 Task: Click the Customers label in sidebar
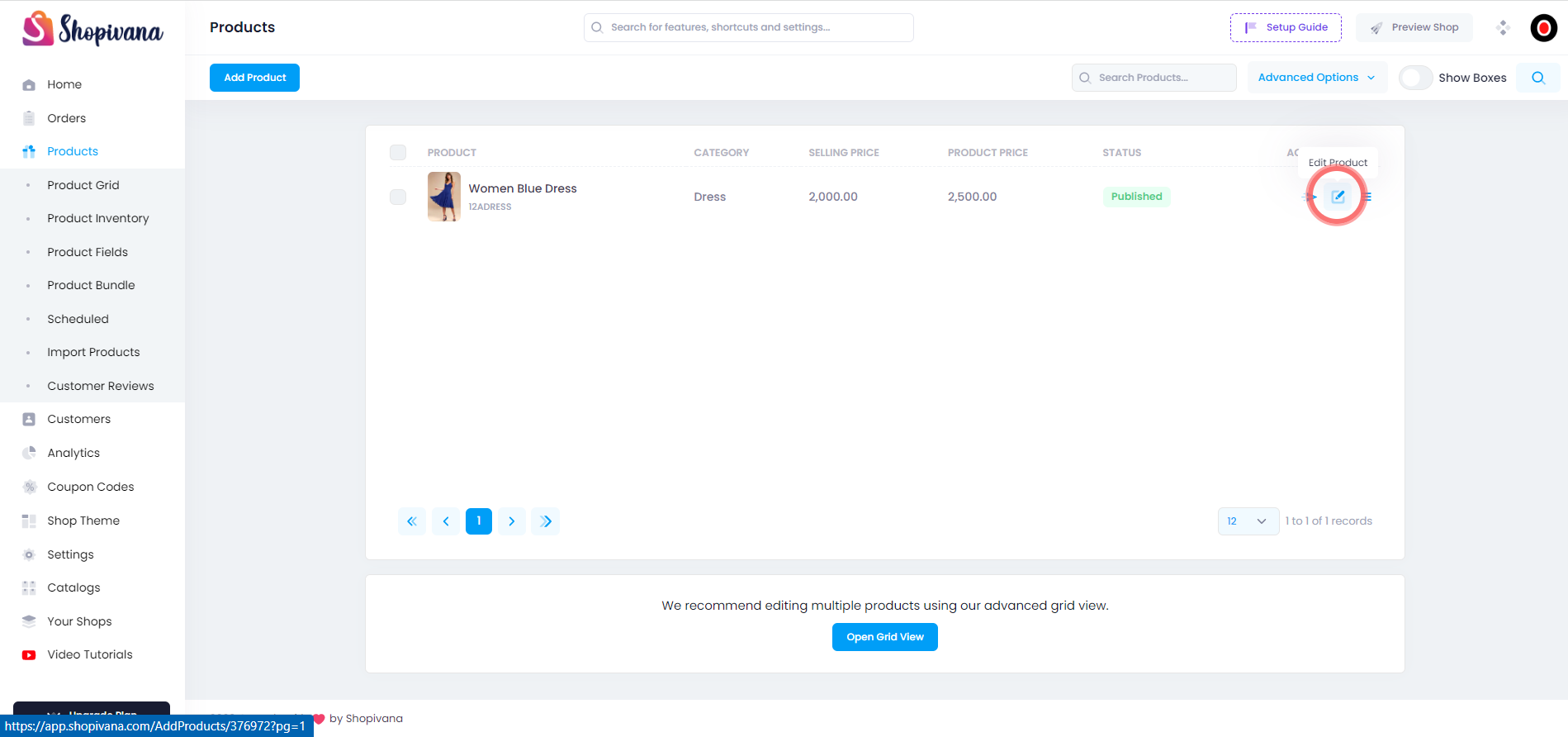(x=79, y=419)
